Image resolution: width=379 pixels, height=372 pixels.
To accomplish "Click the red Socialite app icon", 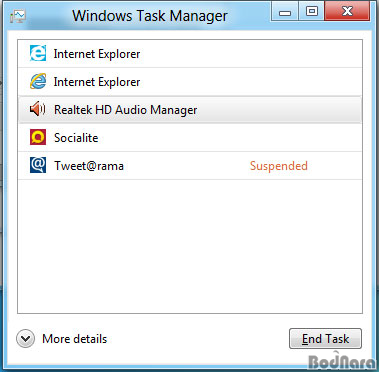I will tap(38, 138).
